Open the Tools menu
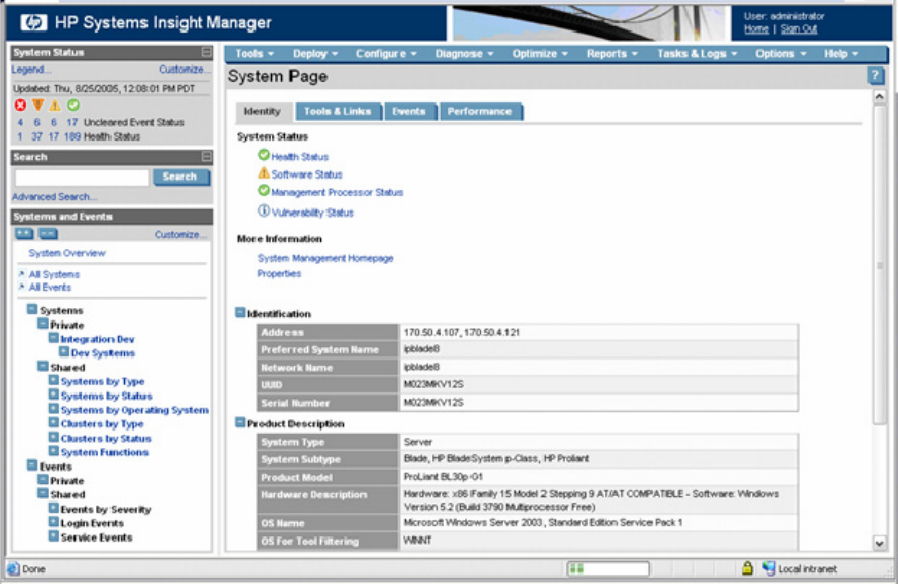Viewport: 898px width, 584px height. click(254, 54)
